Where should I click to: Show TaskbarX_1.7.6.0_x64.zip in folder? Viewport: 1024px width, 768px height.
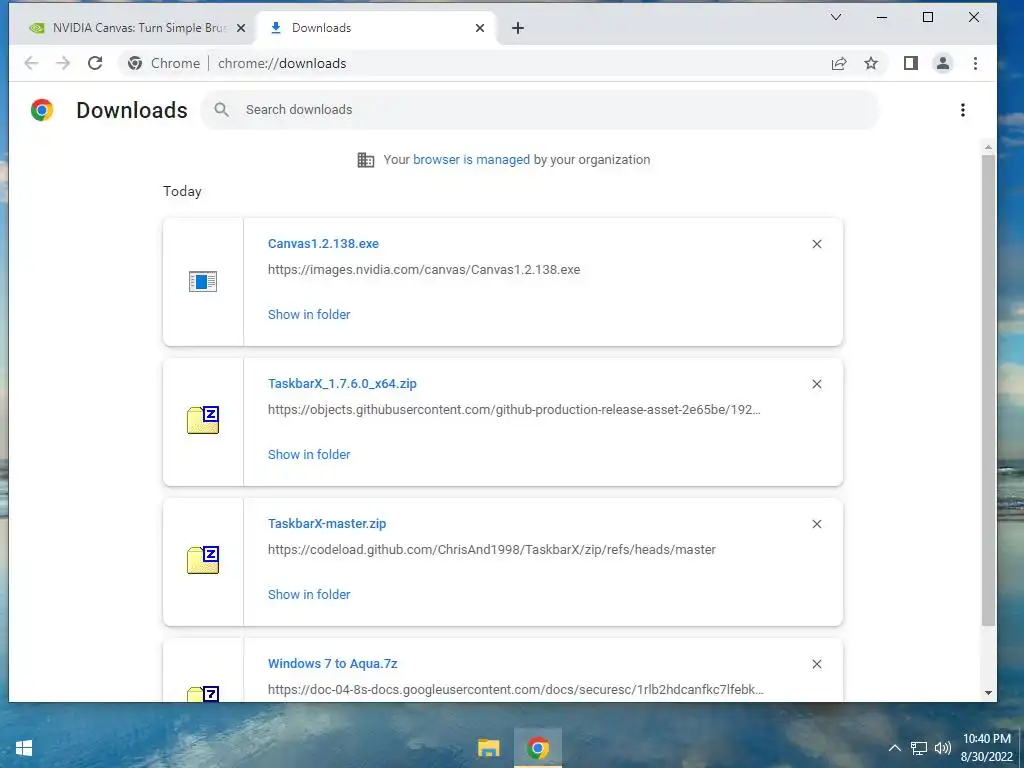pyautogui.click(x=309, y=455)
